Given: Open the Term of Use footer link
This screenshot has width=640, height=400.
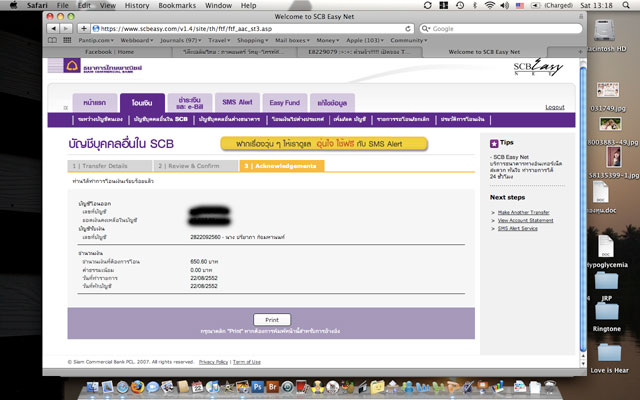Looking at the screenshot, I should [247, 362].
